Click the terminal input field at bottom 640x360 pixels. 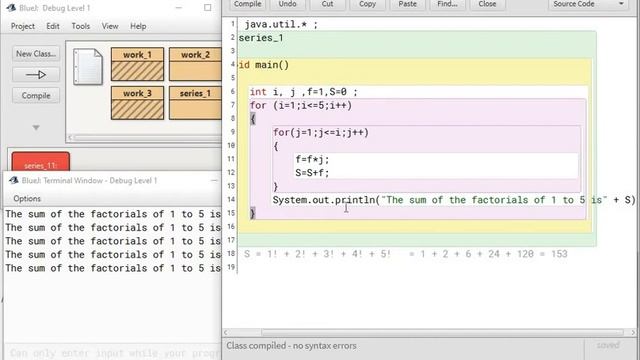coord(113,353)
